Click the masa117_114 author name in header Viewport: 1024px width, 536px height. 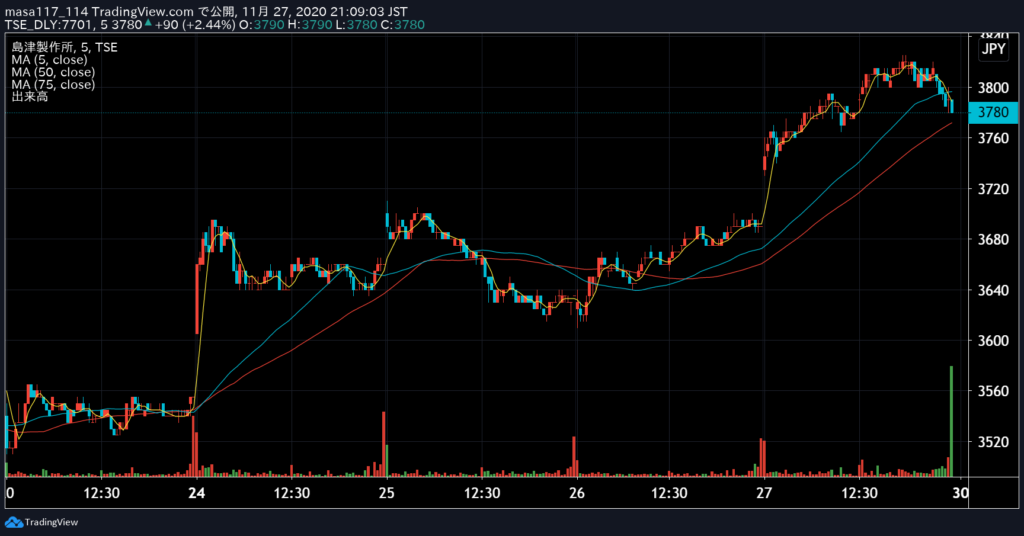click(46, 12)
